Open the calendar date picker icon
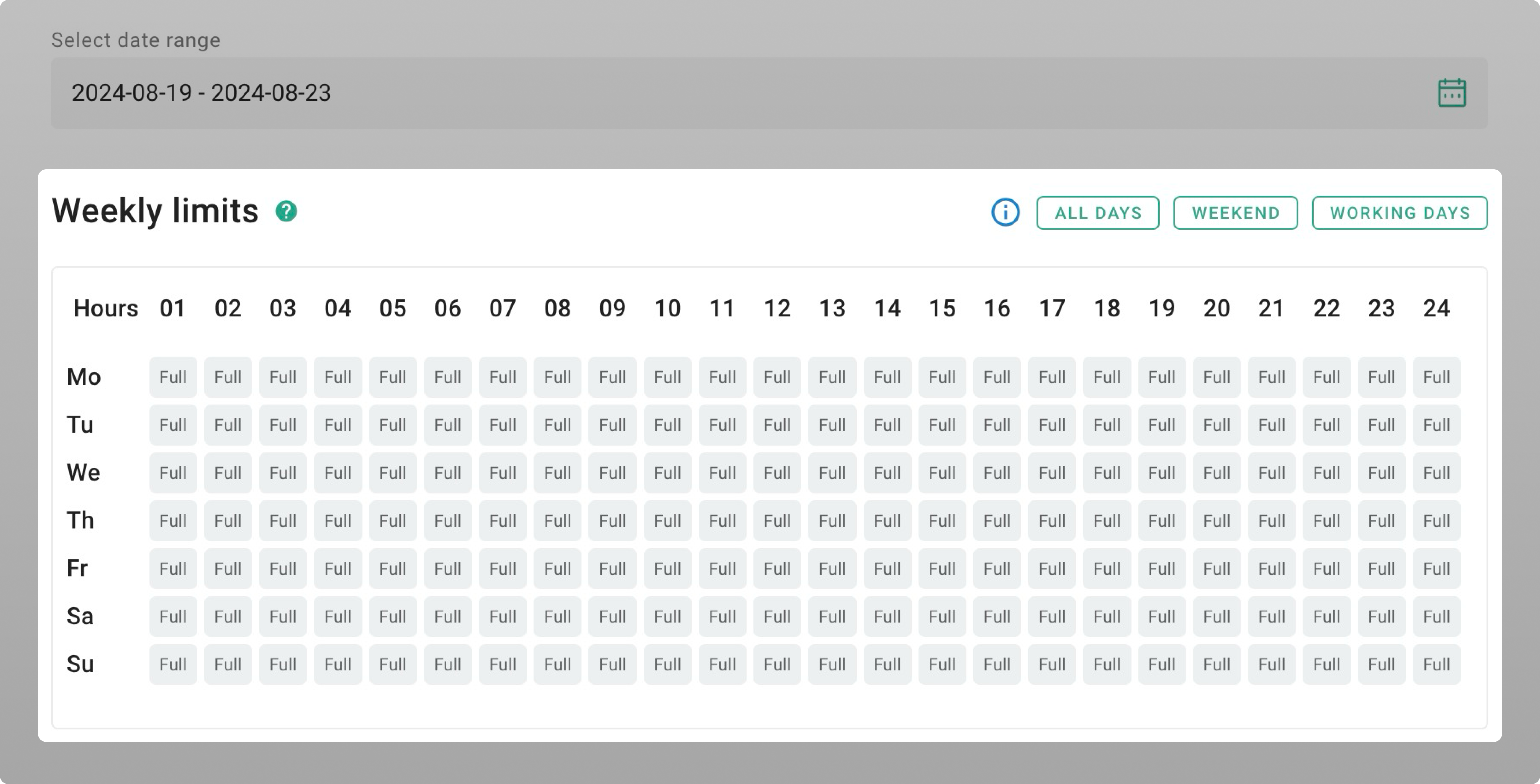The height and width of the screenshot is (784, 1540). (x=1451, y=93)
